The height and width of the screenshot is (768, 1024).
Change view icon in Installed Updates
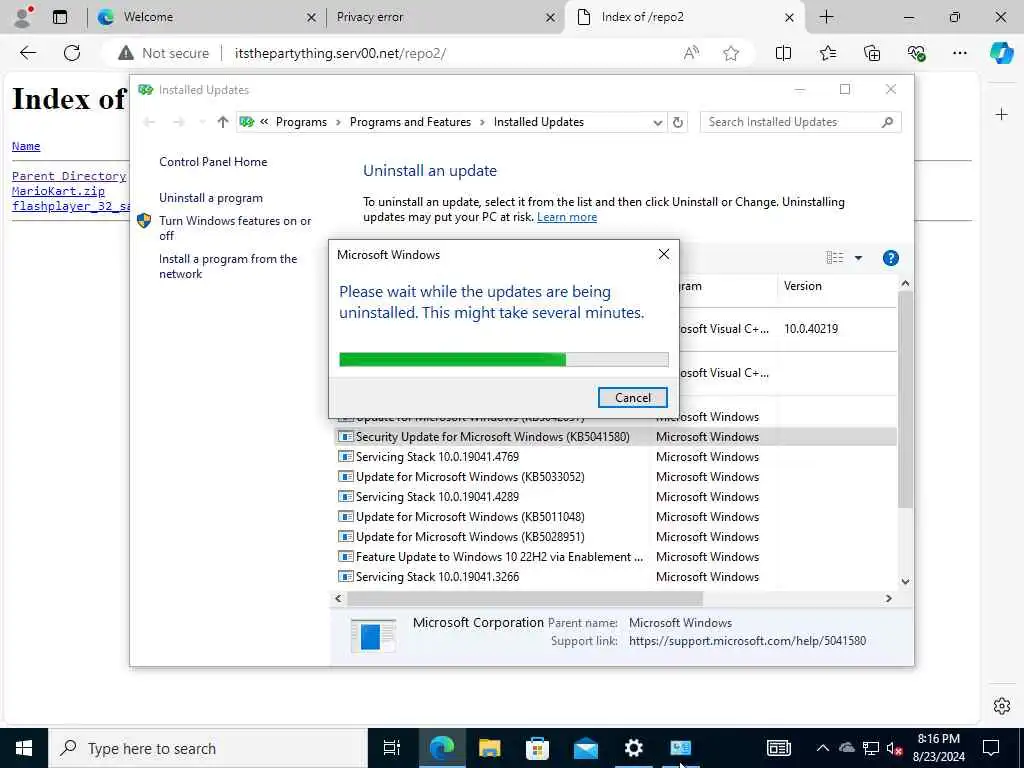pos(835,258)
